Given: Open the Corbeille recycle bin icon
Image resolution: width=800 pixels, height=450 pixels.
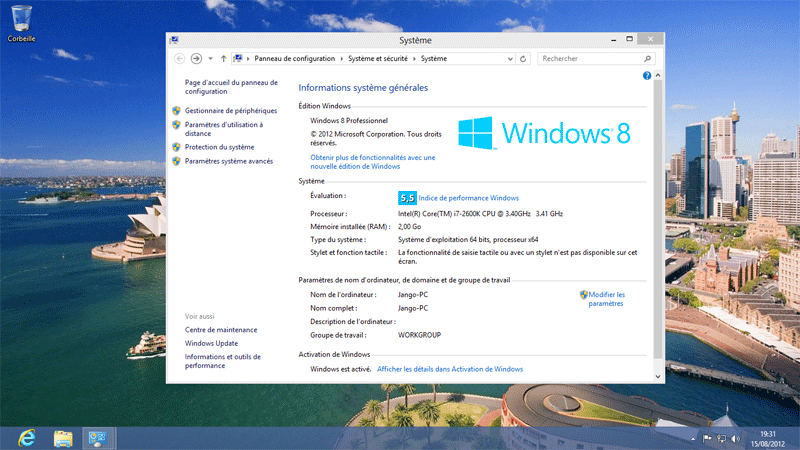Looking at the screenshot, I should [21, 23].
